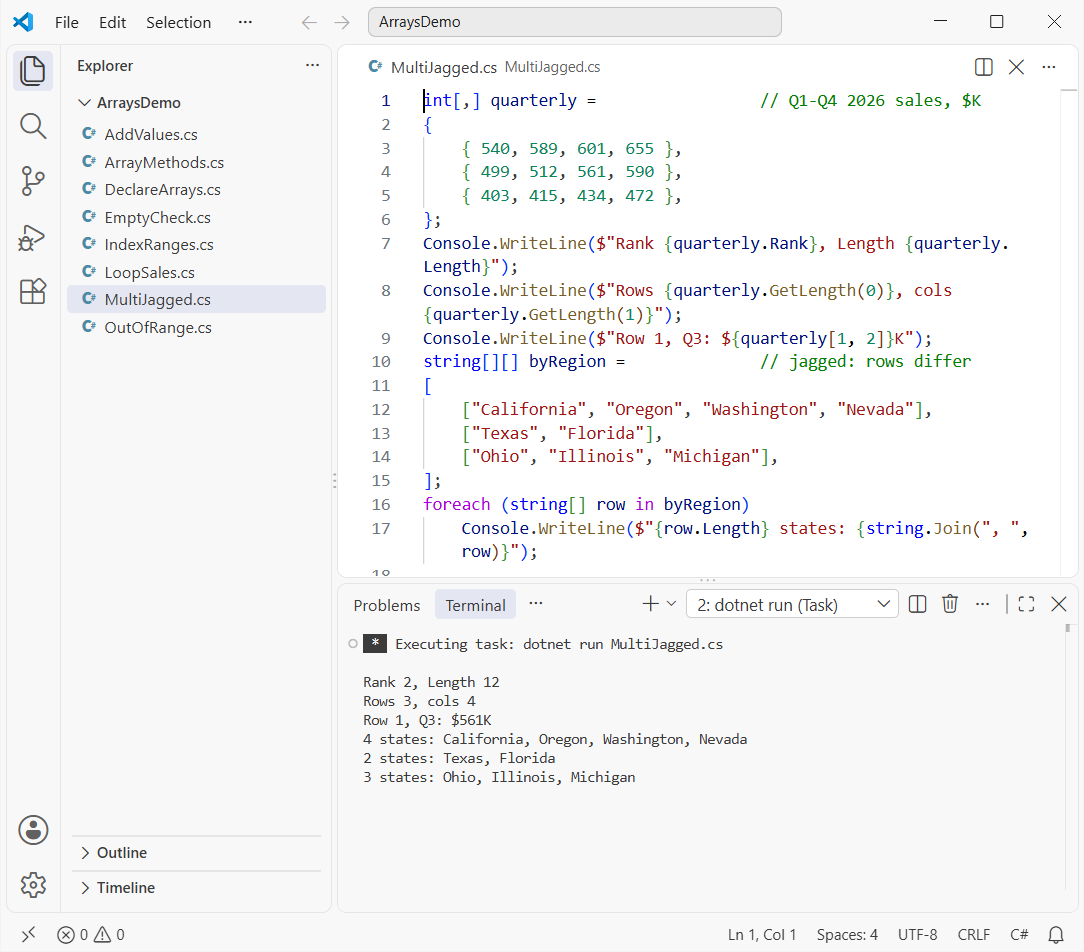Change language mode via C# status item
Screen dimensions: 1084x952
click(x=1019, y=935)
